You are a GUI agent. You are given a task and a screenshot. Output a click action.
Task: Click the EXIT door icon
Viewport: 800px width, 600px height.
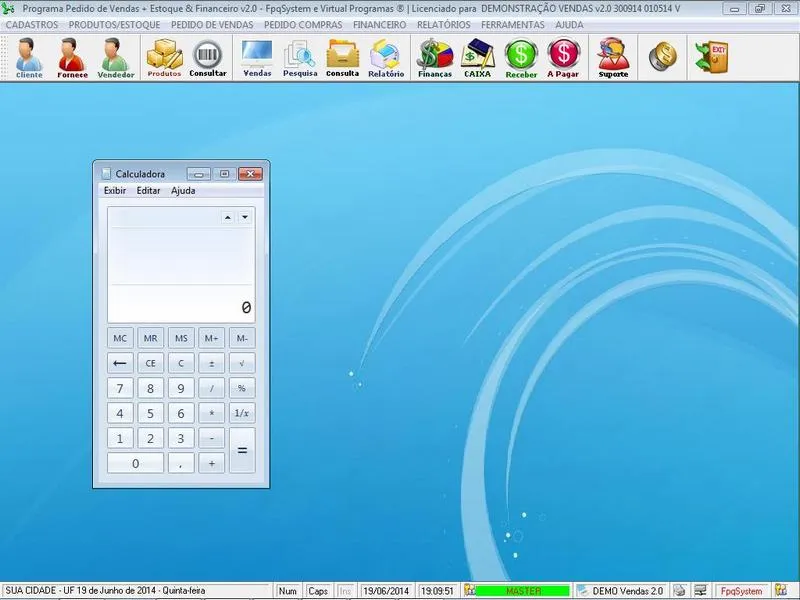712,57
